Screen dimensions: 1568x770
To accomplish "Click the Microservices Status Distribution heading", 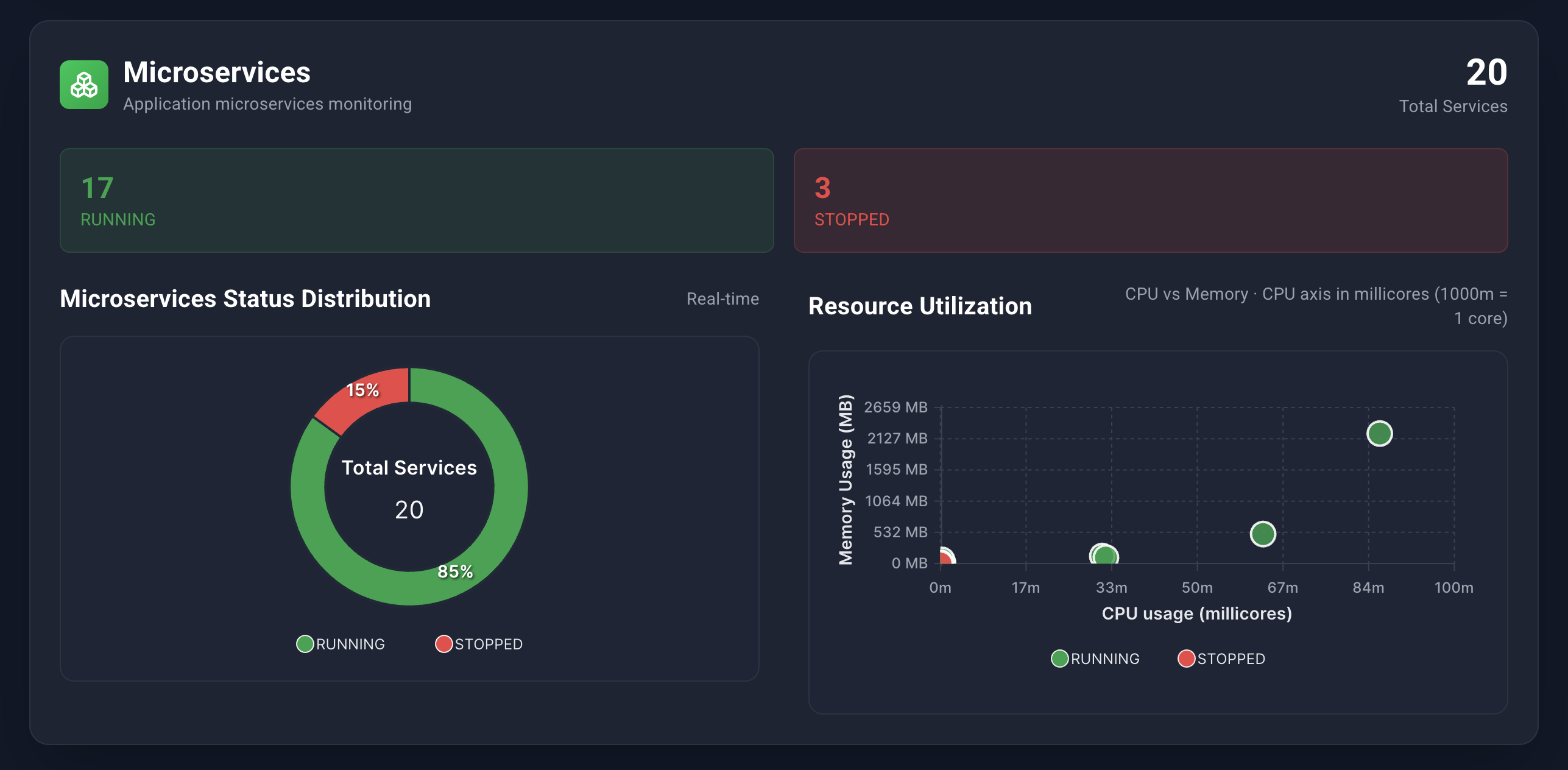I will (x=245, y=299).
